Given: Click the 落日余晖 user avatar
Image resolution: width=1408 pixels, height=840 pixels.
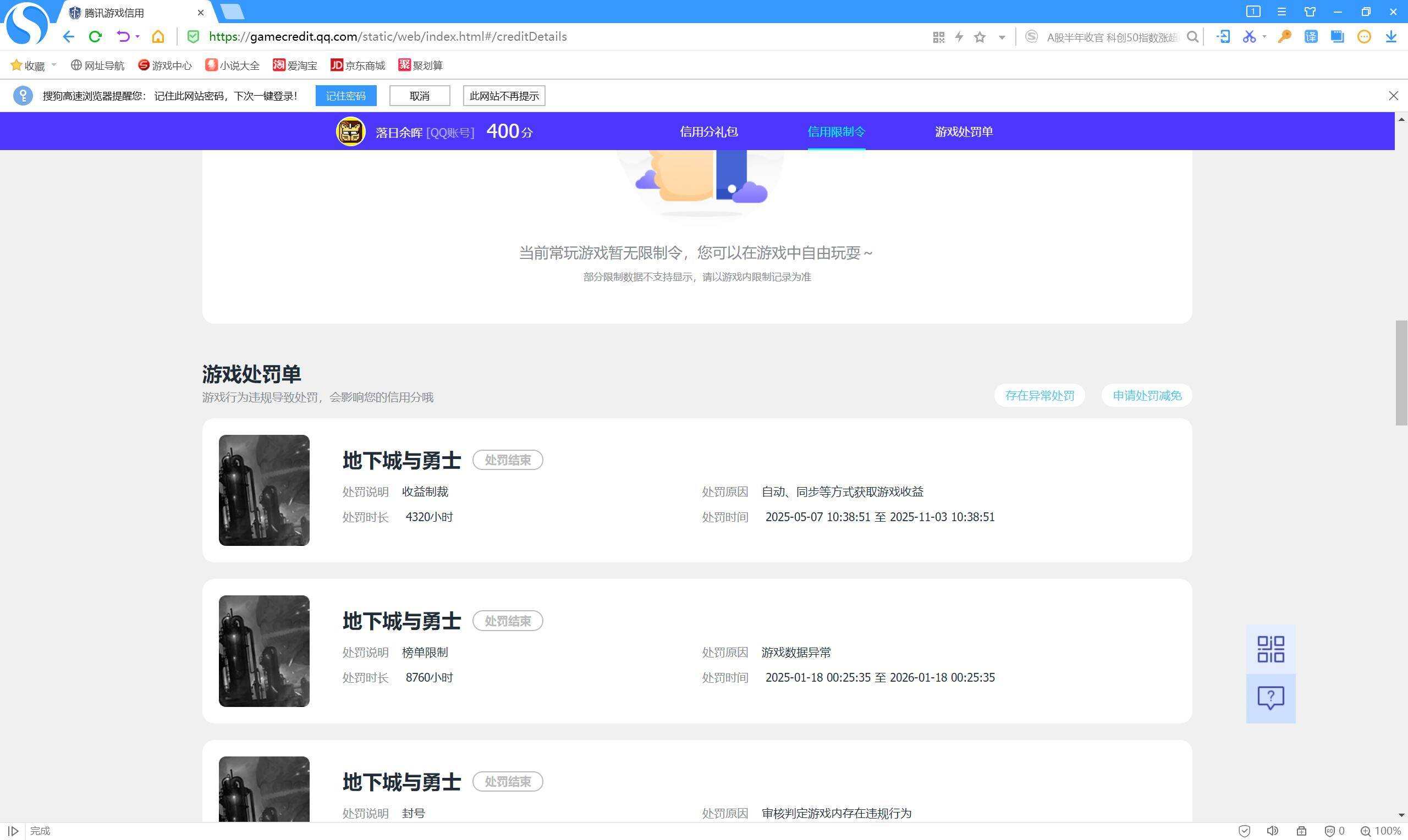Looking at the screenshot, I should click(350, 131).
